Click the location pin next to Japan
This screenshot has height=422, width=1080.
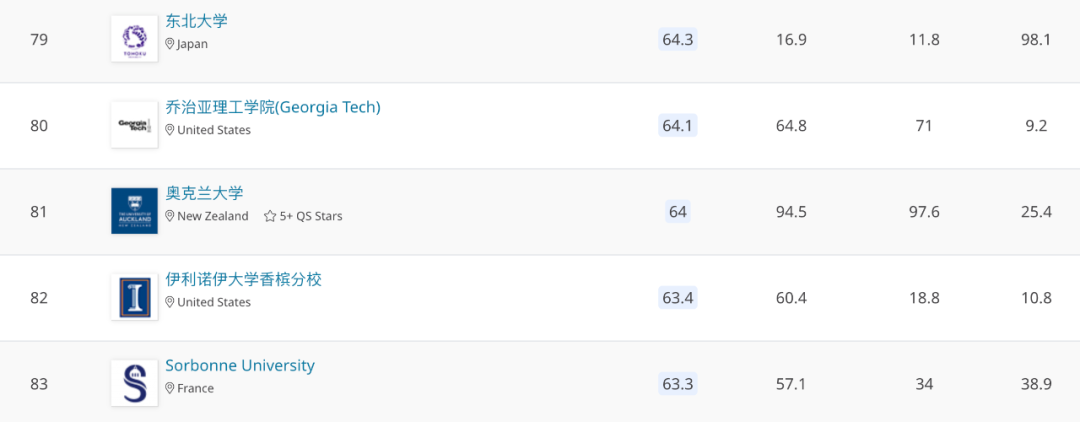click(169, 44)
